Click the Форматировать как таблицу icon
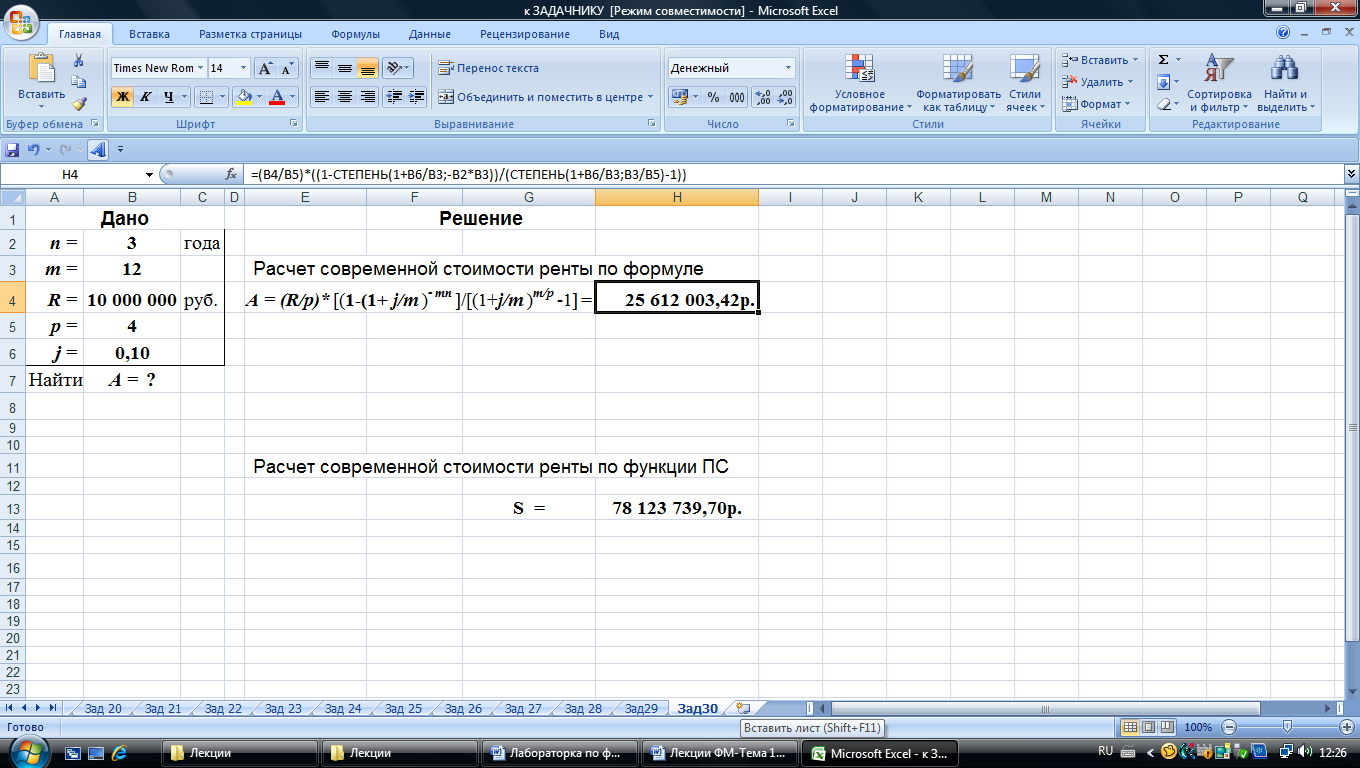The image size is (1360, 768). (x=958, y=68)
